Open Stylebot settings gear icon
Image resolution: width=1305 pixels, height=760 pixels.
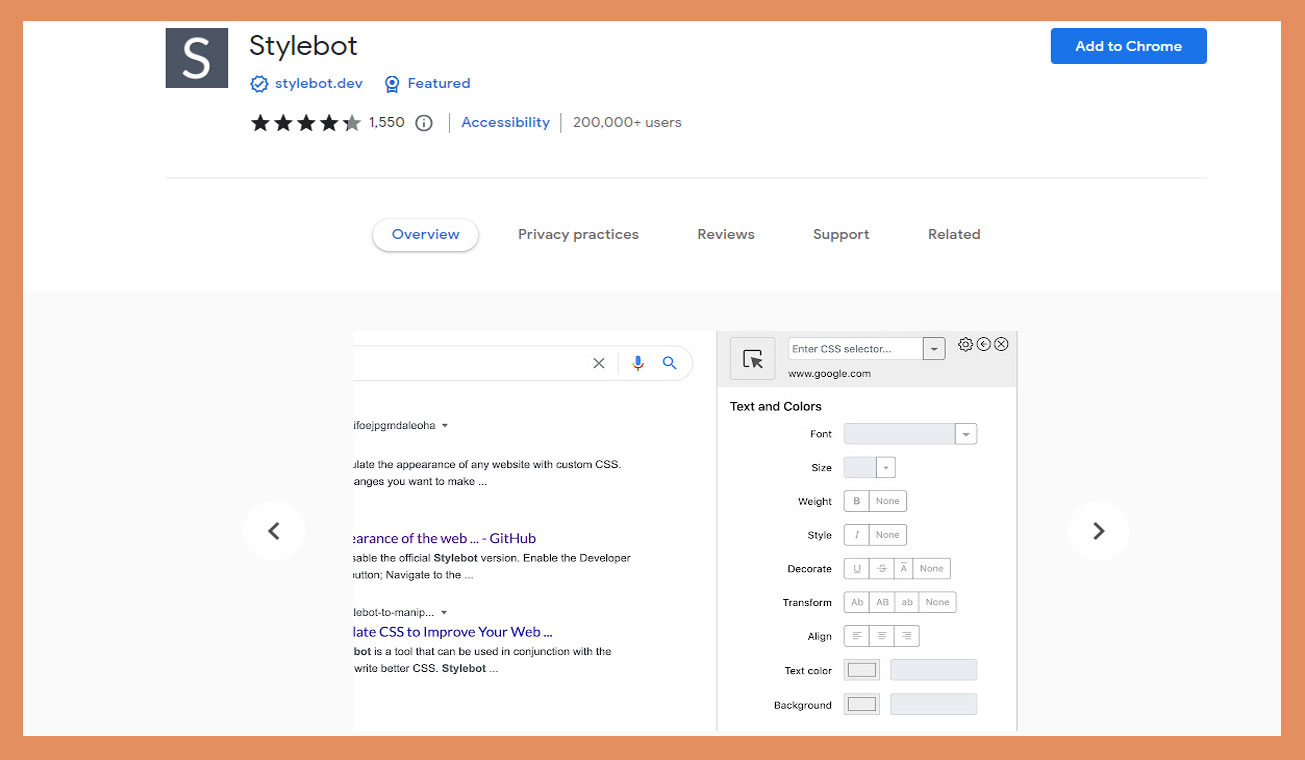[965, 343]
